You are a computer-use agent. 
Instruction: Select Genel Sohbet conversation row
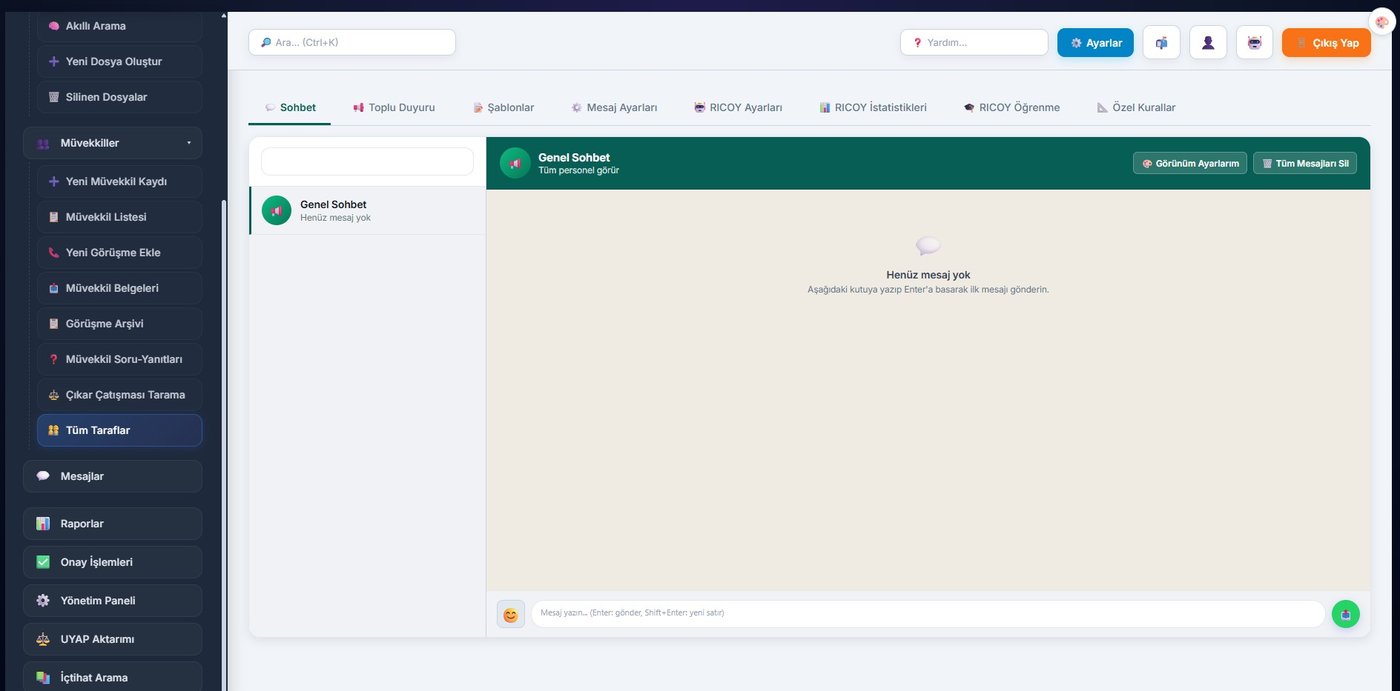point(367,210)
